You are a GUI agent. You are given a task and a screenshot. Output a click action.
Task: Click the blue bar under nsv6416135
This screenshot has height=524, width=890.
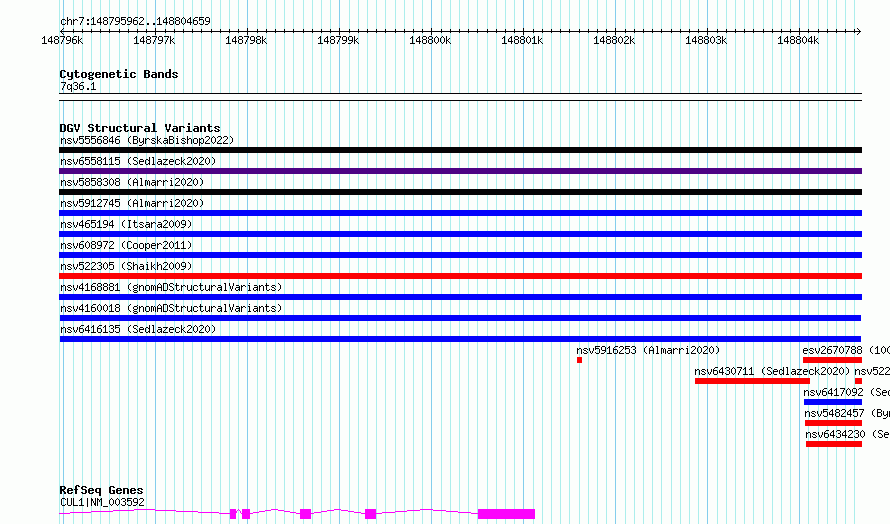(460, 339)
